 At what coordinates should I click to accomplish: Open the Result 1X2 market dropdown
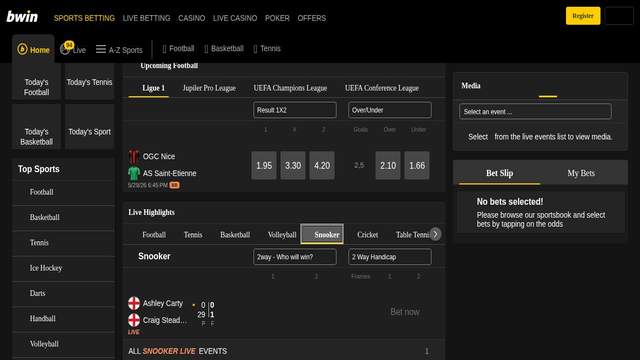click(x=295, y=110)
